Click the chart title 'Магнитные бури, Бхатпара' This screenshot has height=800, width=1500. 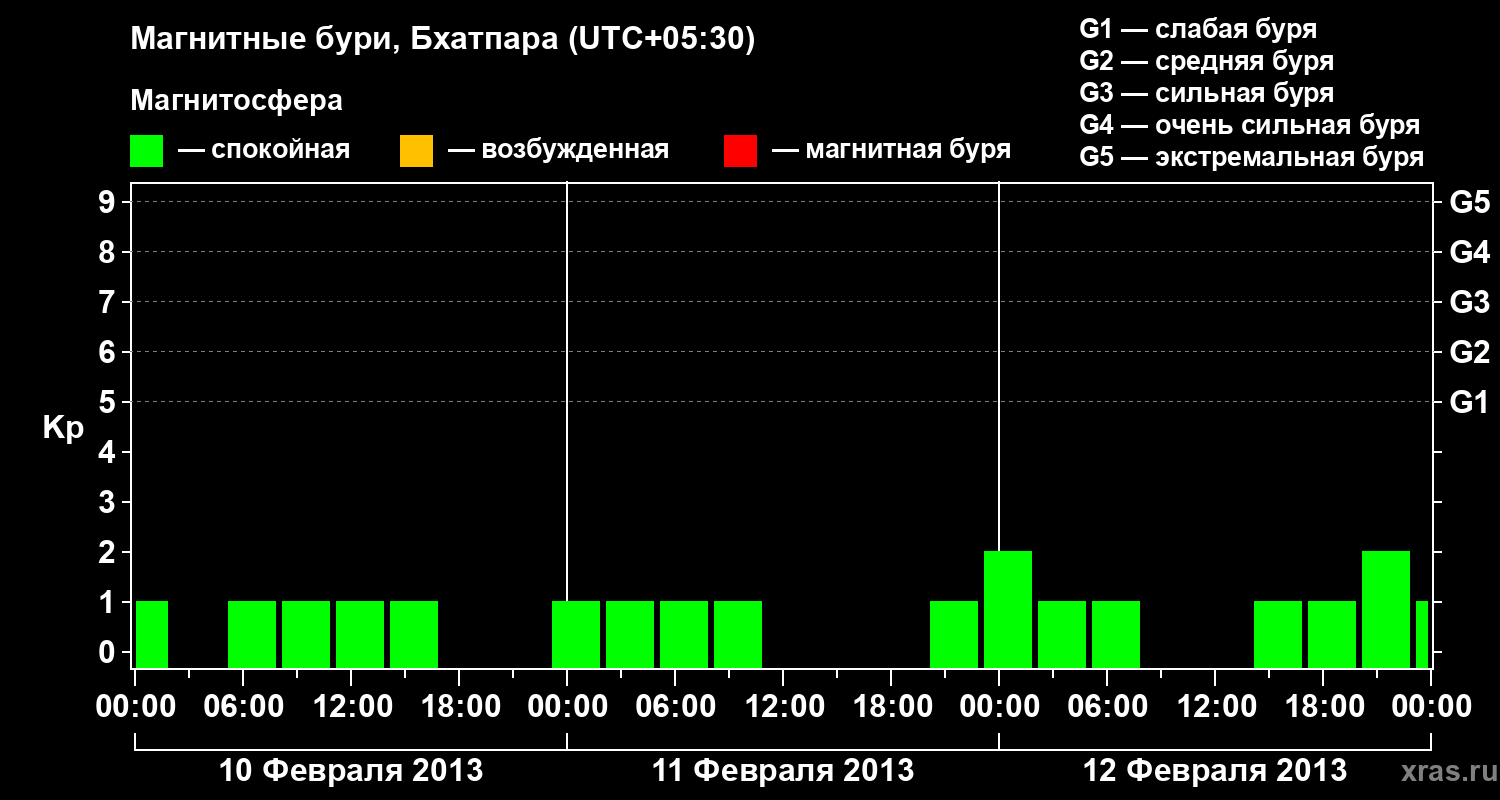click(x=344, y=41)
